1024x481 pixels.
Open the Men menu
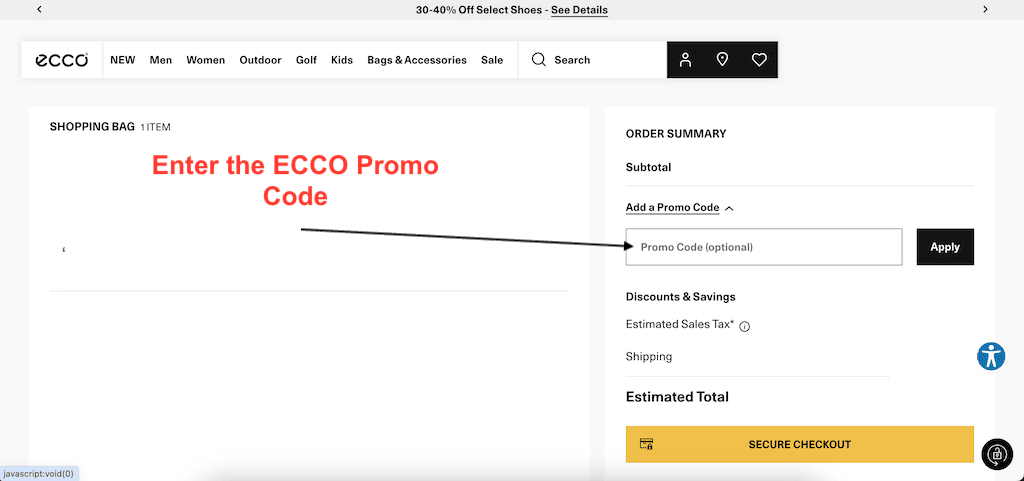(x=161, y=60)
